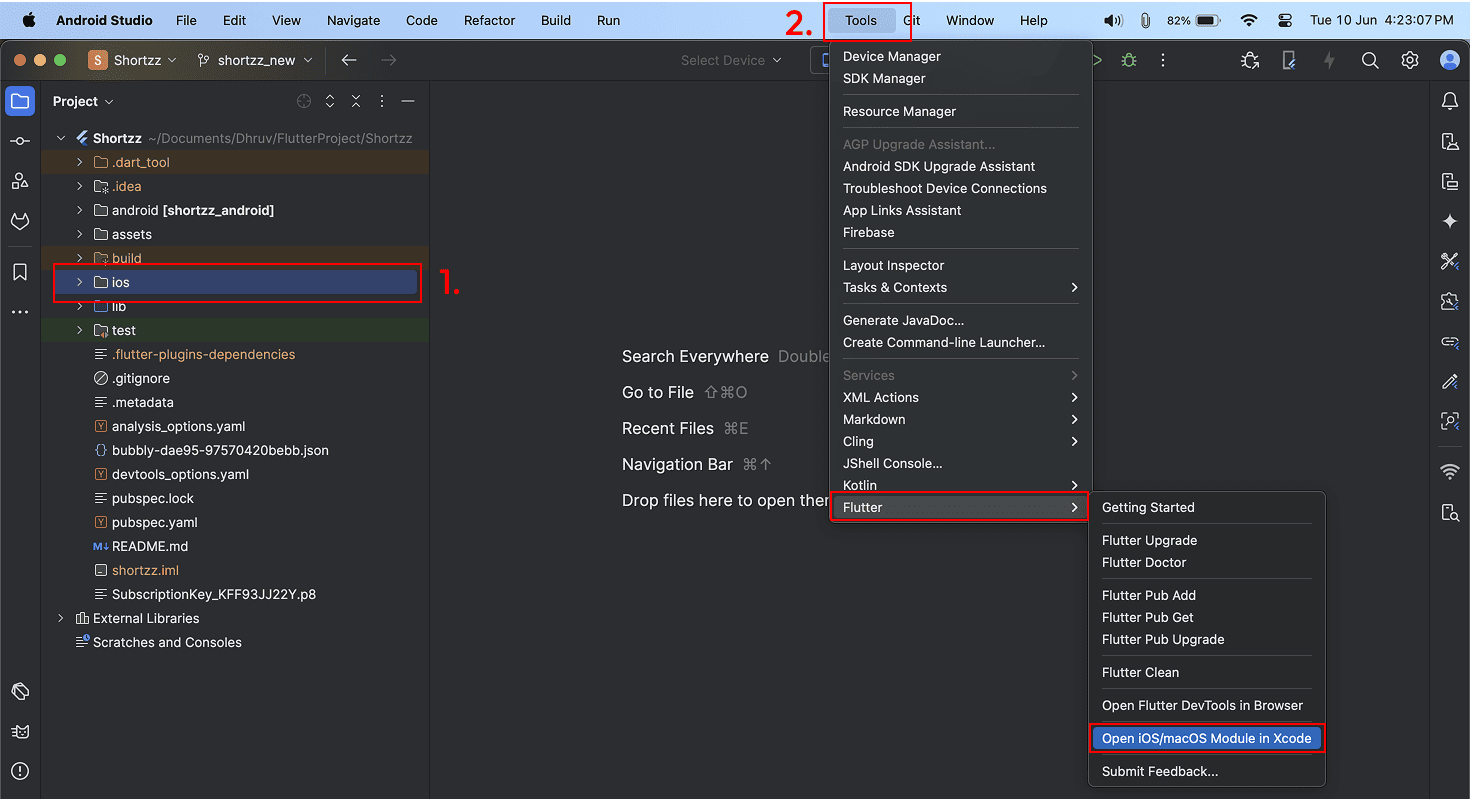Open the Refactor menu in menu bar
Viewport: 1470px width, 799px height.
489,20
